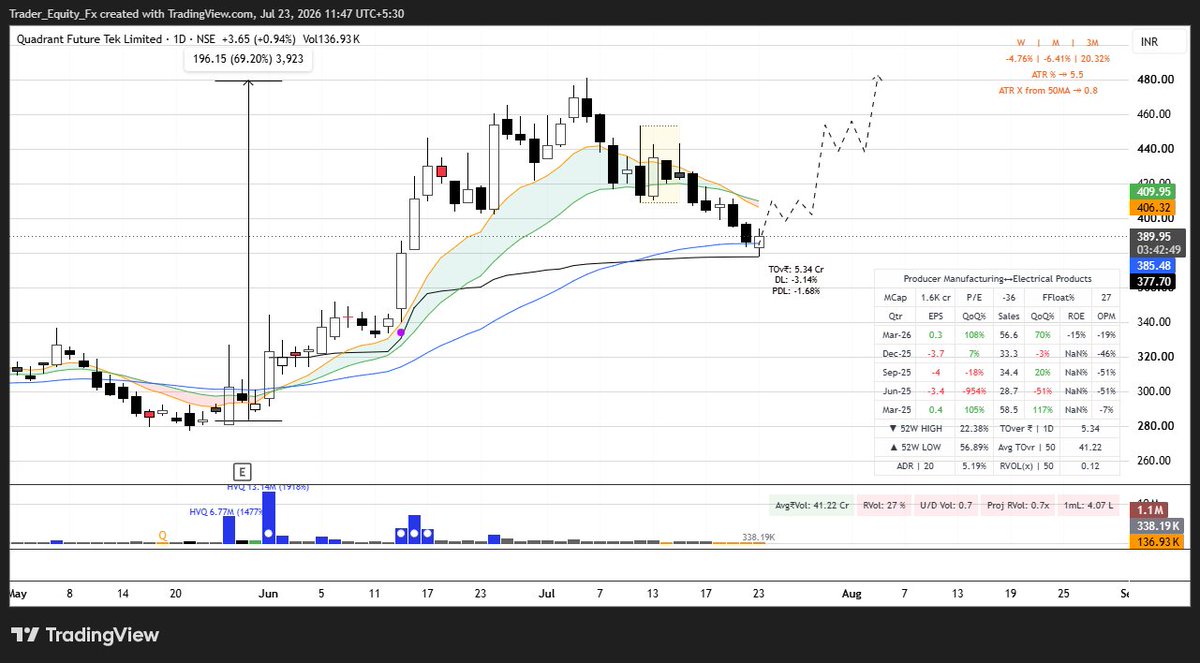Click the 196.15 (69.20%) 3,923 measurement label
The height and width of the screenshot is (663, 1200).
pos(249,60)
